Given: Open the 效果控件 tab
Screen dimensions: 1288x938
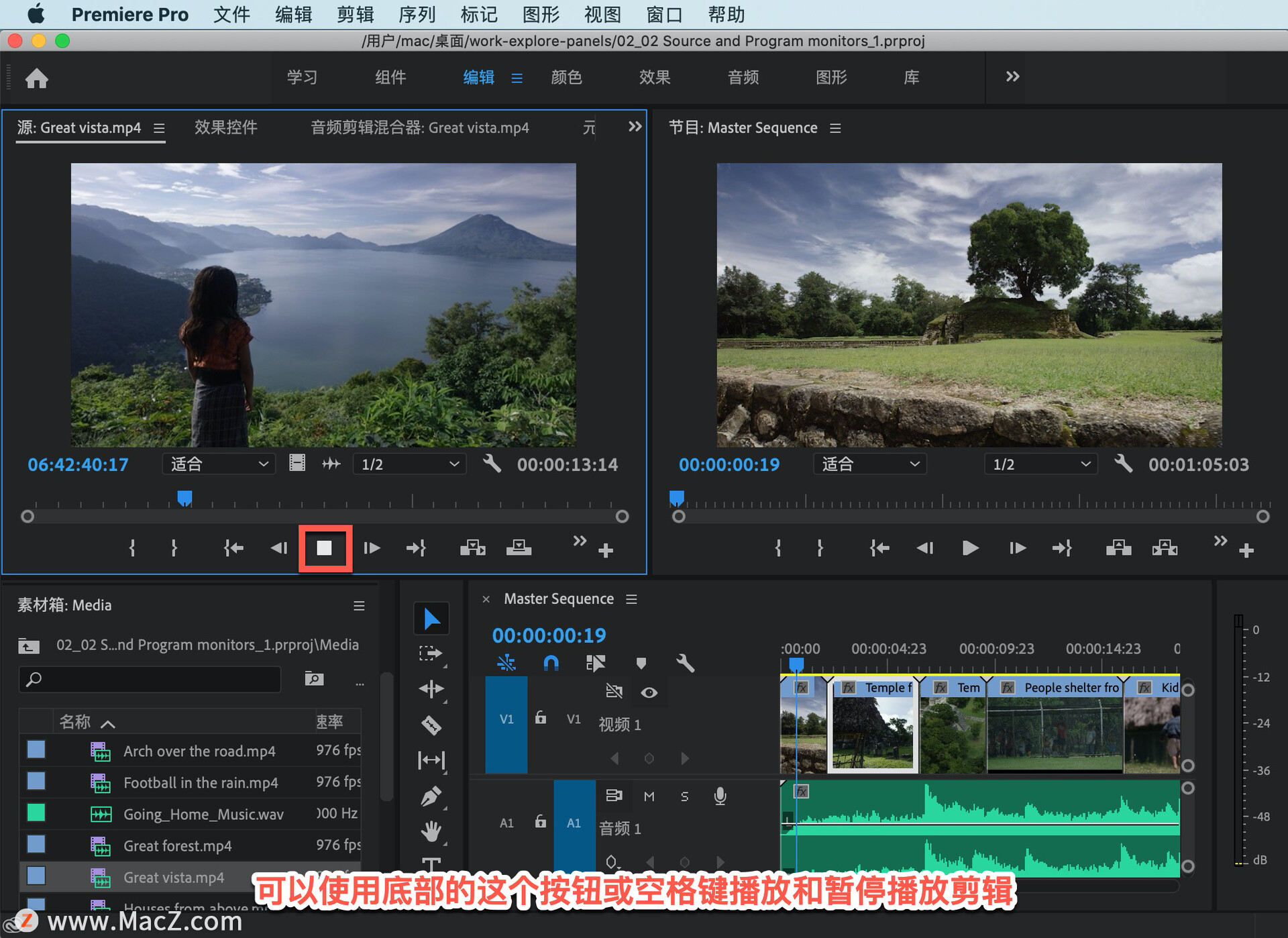Looking at the screenshot, I should pos(226,127).
